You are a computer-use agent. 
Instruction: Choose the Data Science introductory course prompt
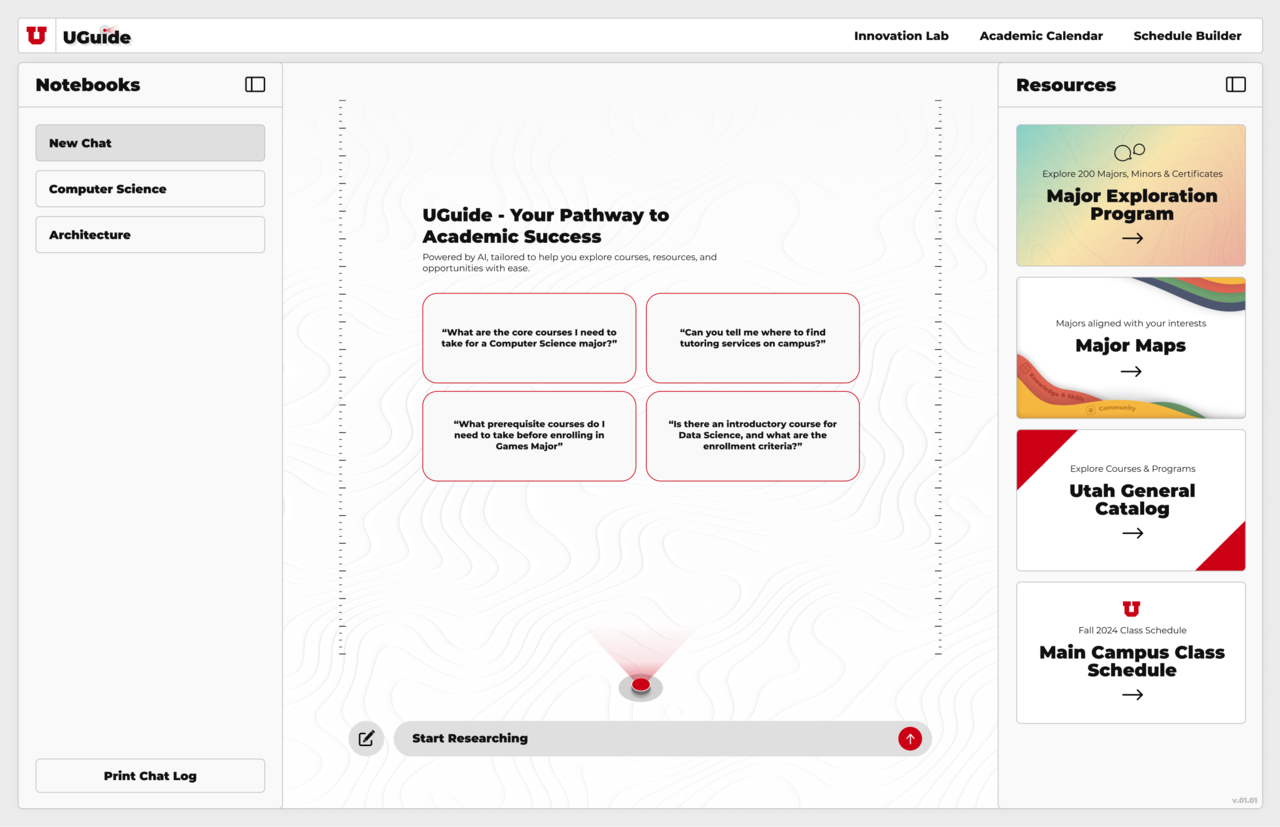pos(753,436)
